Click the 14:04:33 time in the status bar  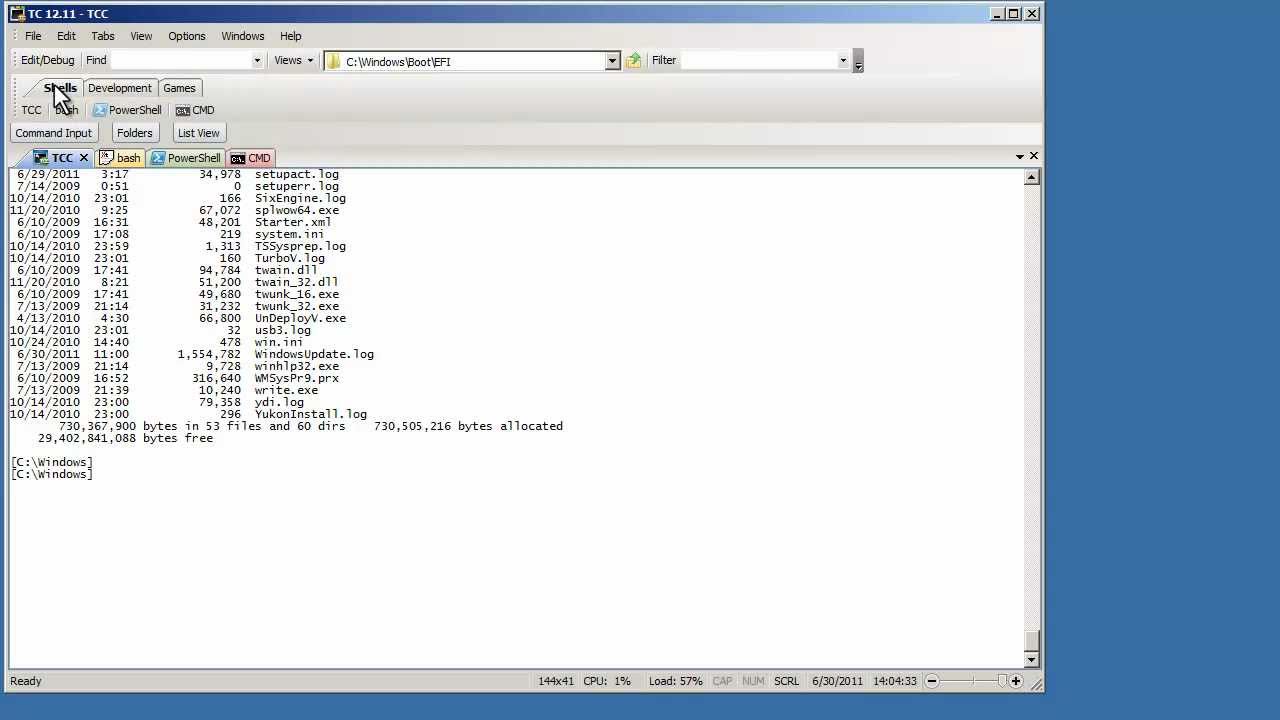[x=893, y=681]
